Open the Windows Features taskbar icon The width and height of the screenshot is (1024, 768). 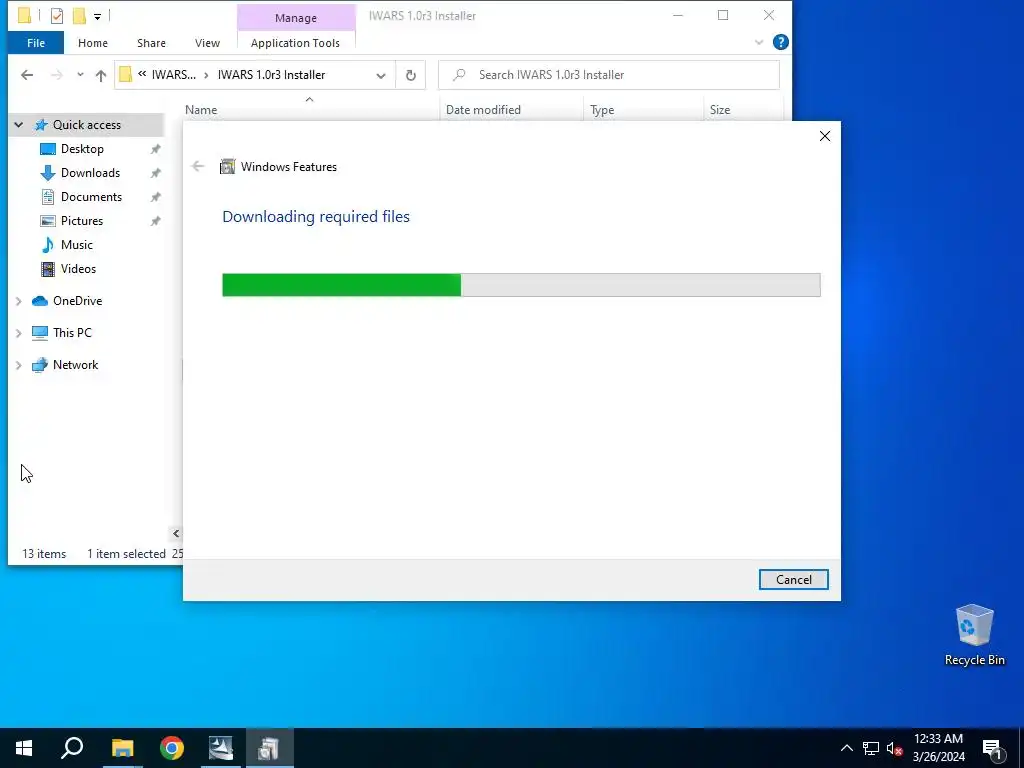click(x=269, y=748)
